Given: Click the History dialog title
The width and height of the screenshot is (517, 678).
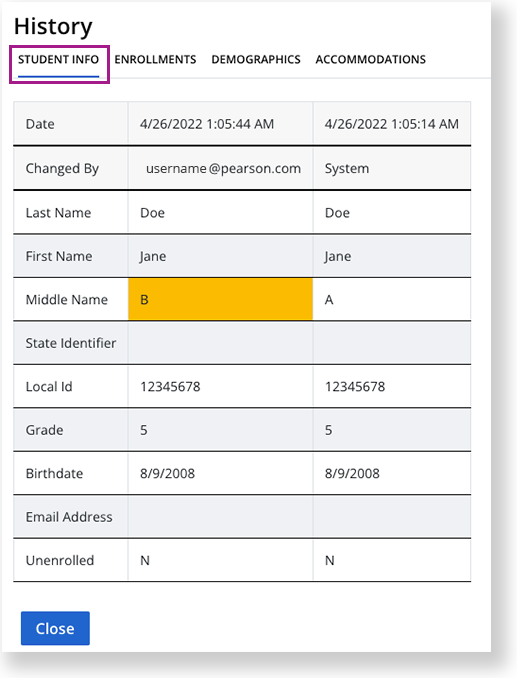Looking at the screenshot, I should [x=53, y=26].
